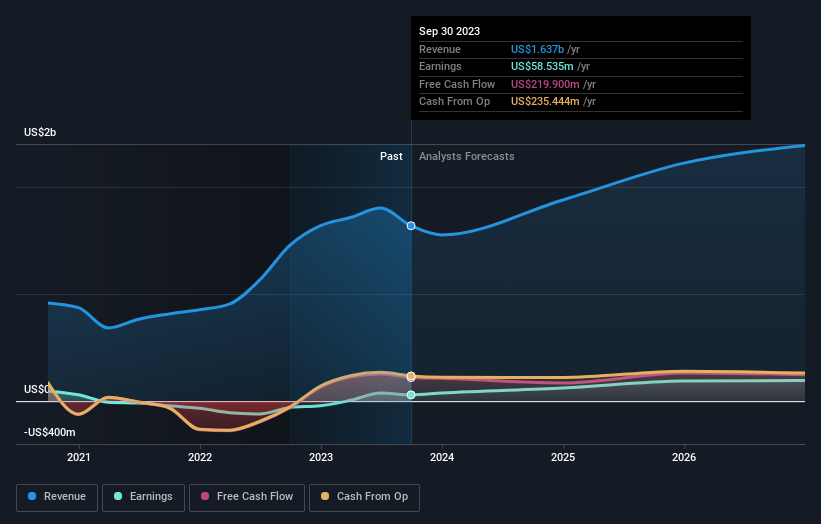Click the Sep 30 2023 tooltip date
Image resolution: width=821 pixels, height=524 pixels.
click(449, 31)
